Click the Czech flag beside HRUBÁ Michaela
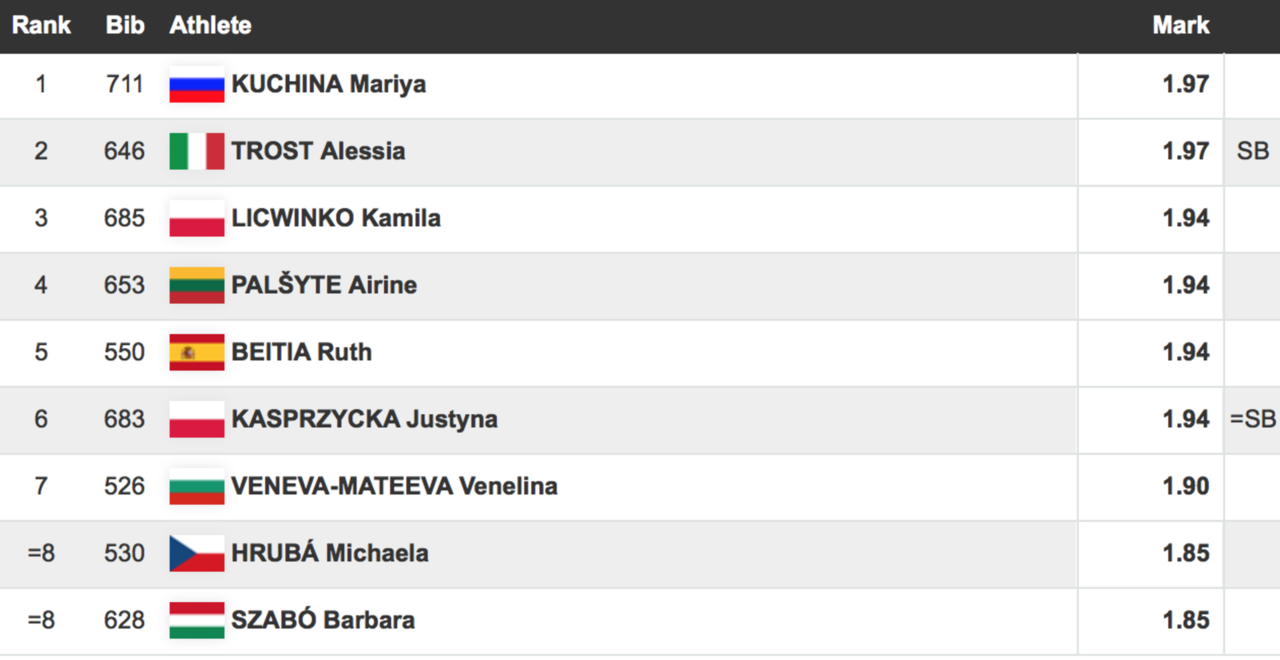The image size is (1280, 660). 197,553
